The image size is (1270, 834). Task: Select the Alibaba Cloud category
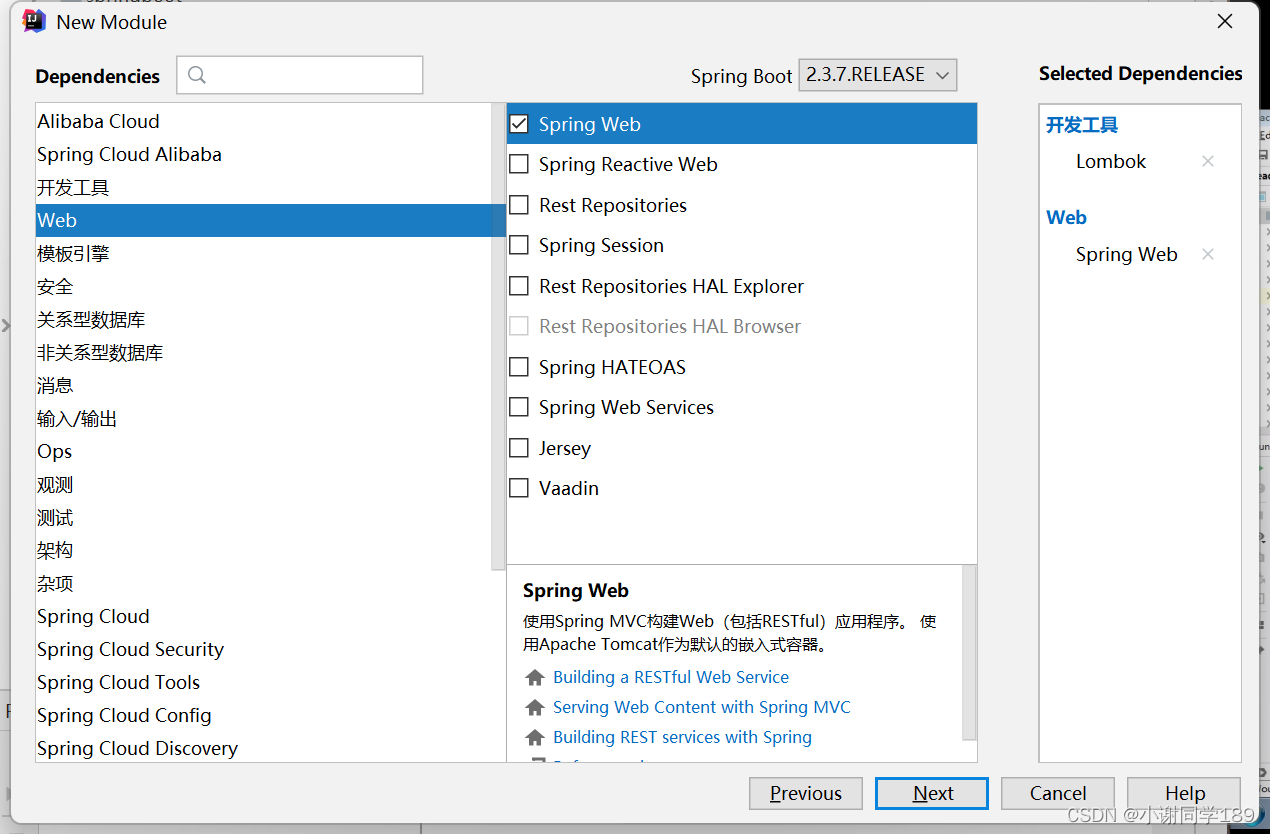tap(264, 121)
